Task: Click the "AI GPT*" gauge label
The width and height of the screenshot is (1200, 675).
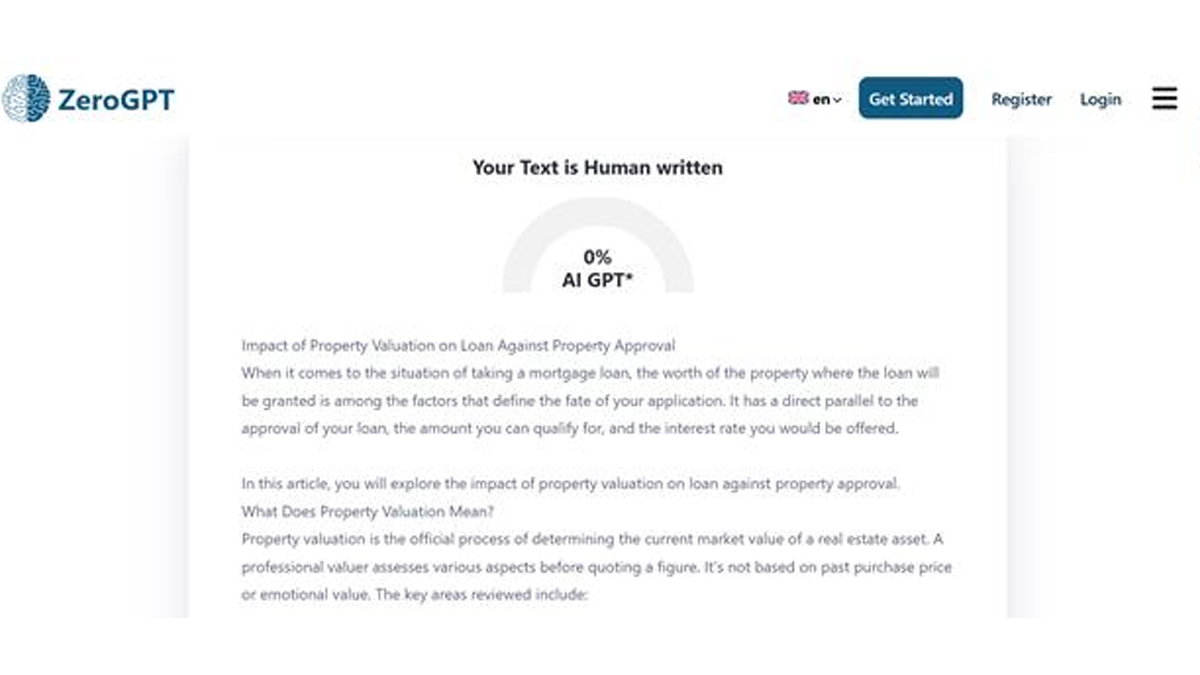Action: coord(597,281)
